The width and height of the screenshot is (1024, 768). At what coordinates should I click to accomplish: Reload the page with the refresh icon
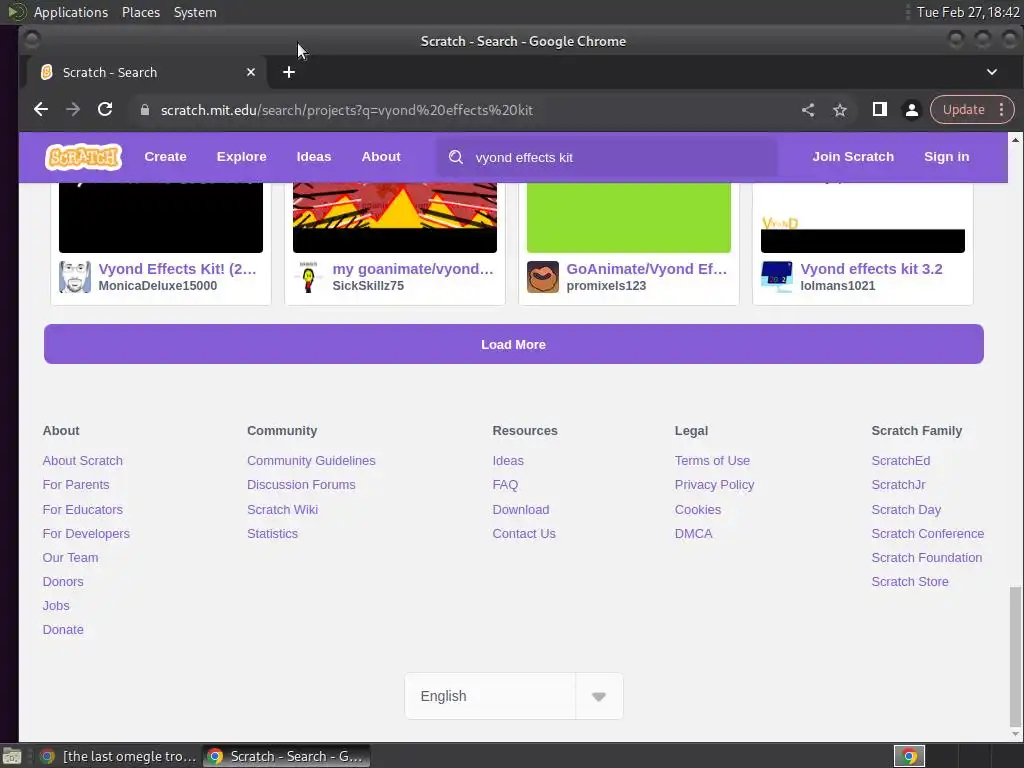(105, 110)
